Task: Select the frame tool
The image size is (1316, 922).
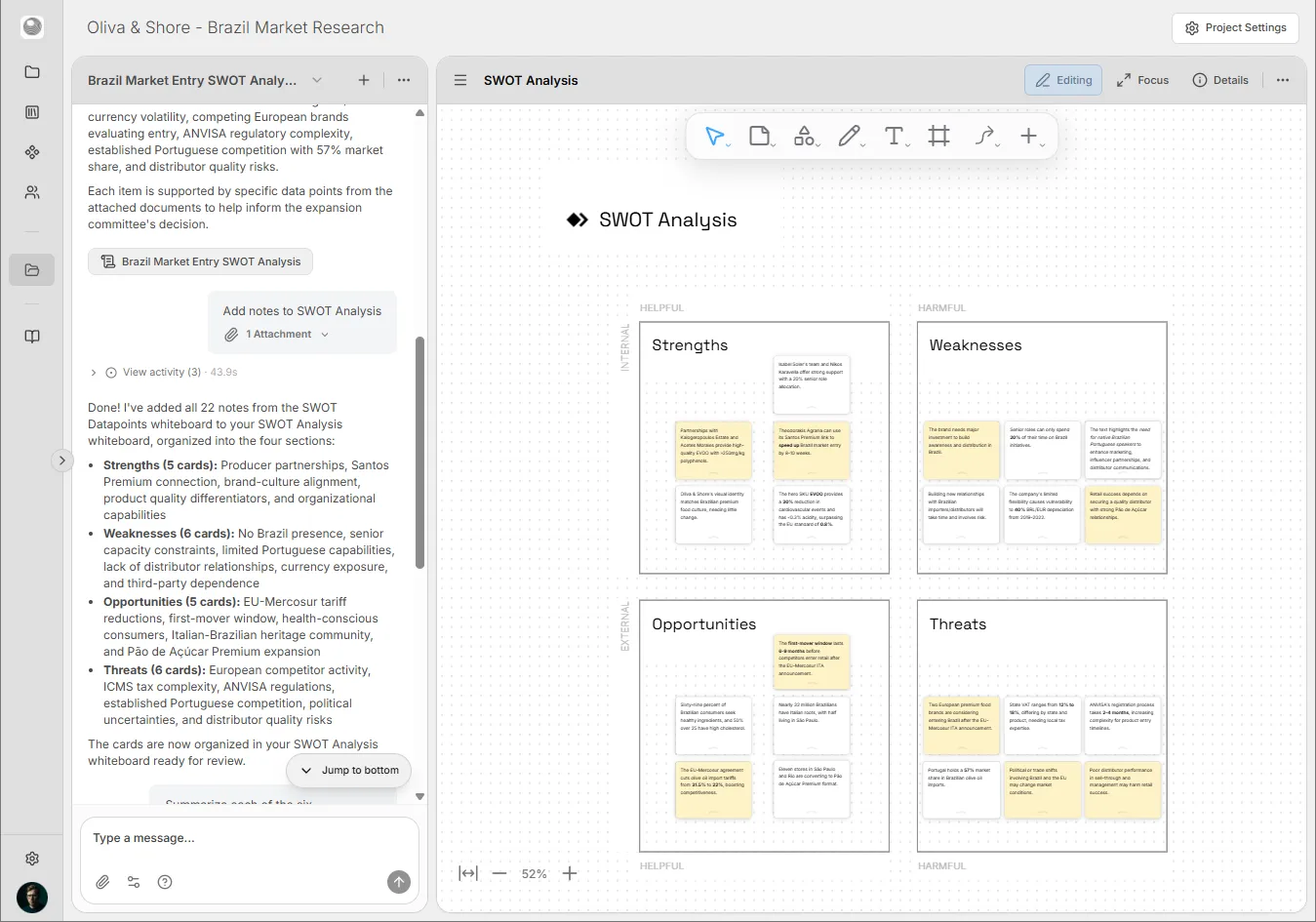Action: (x=938, y=137)
